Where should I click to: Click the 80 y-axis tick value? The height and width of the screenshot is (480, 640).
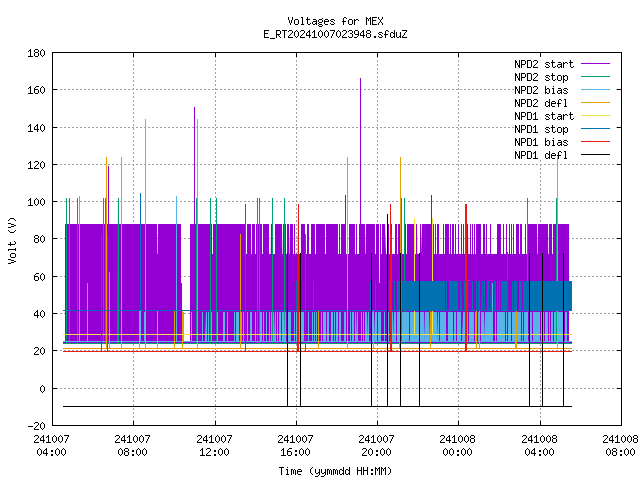coord(39,239)
